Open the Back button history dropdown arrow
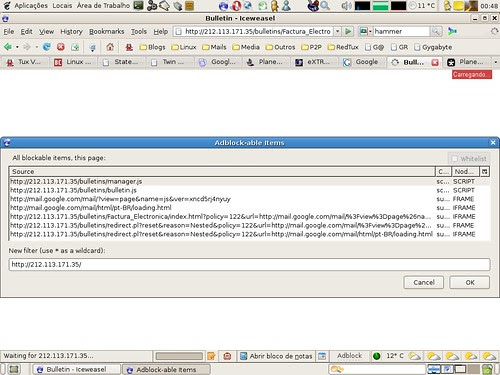 17,47
